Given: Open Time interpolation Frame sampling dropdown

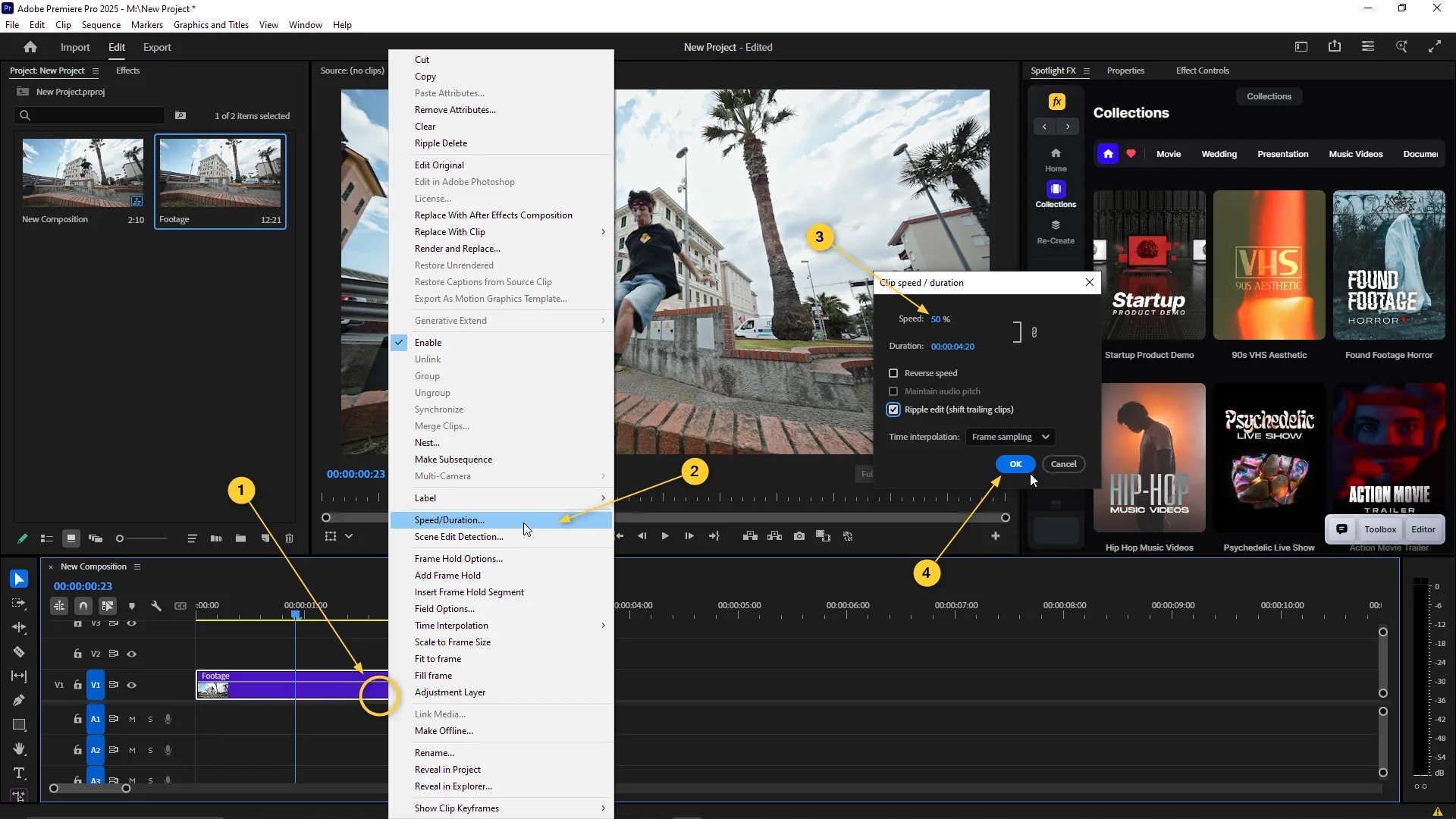Looking at the screenshot, I should coord(1010,437).
